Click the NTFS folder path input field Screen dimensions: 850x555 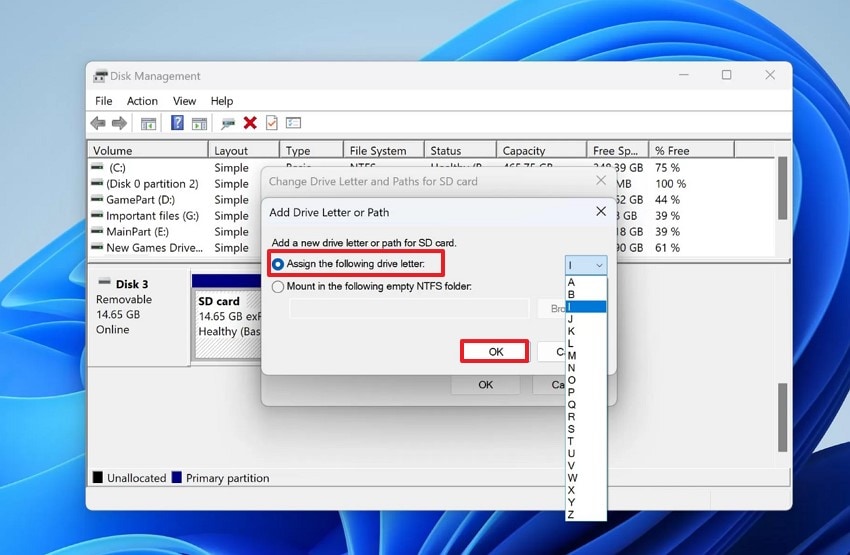(409, 308)
